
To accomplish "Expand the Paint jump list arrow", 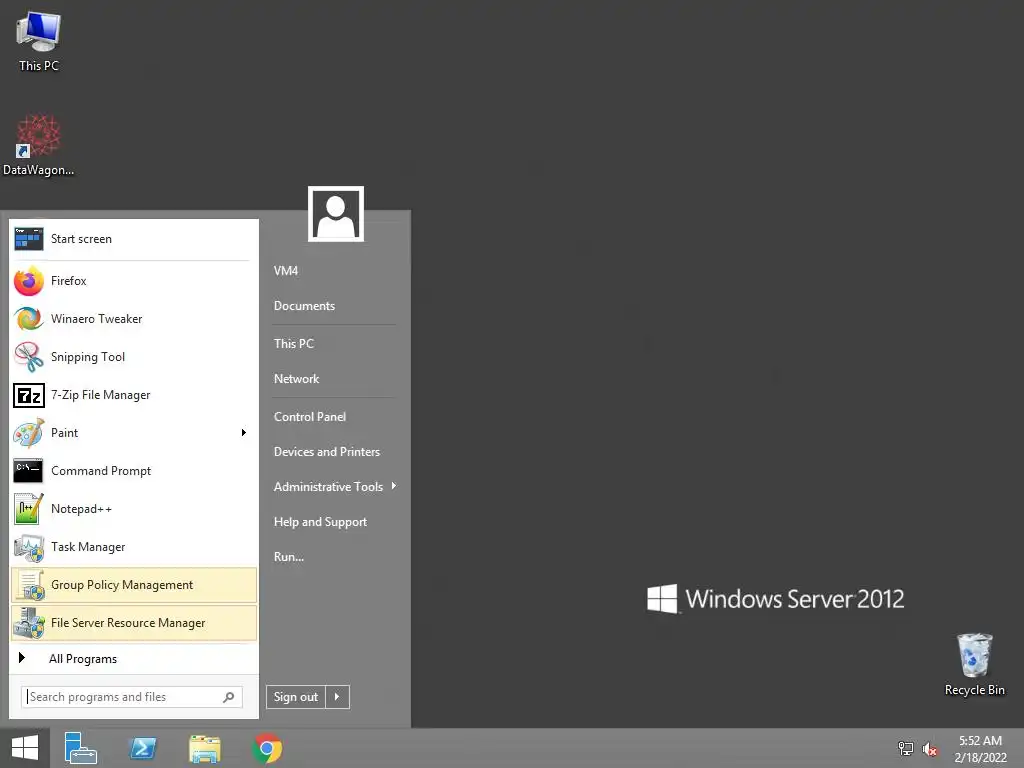I will point(244,433).
